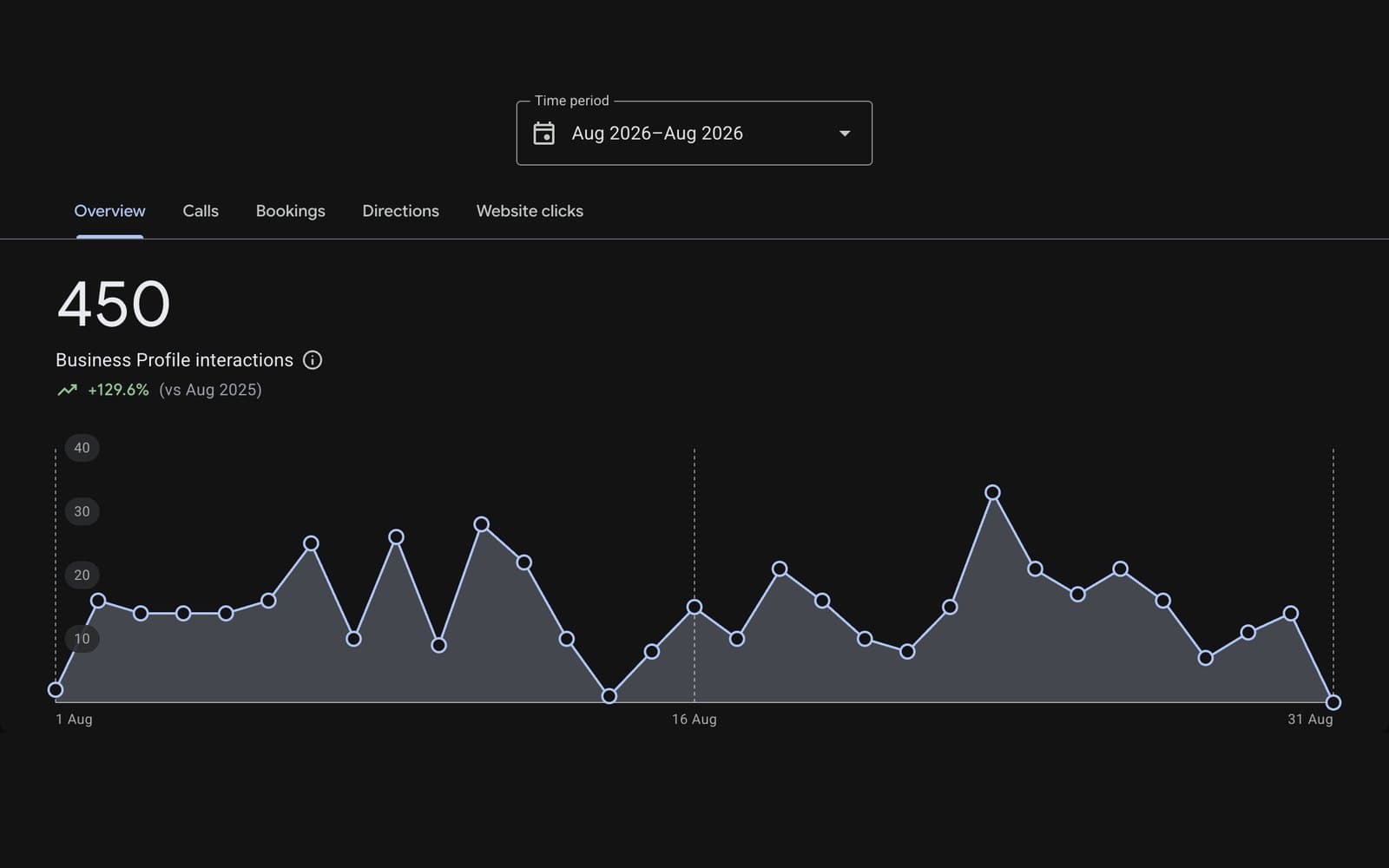This screenshot has height=868, width=1389.
Task: Click the 20 y-axis label
Action: coord(82,575)
